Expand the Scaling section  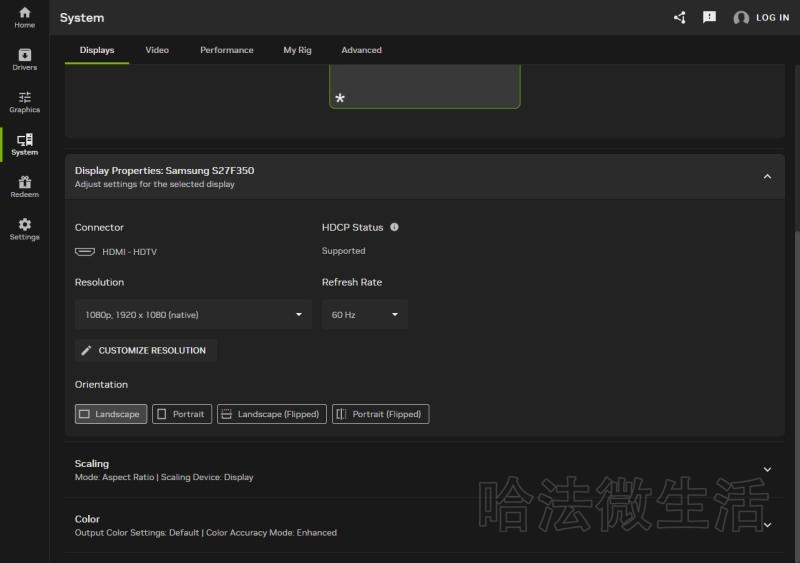pos(767,470)
